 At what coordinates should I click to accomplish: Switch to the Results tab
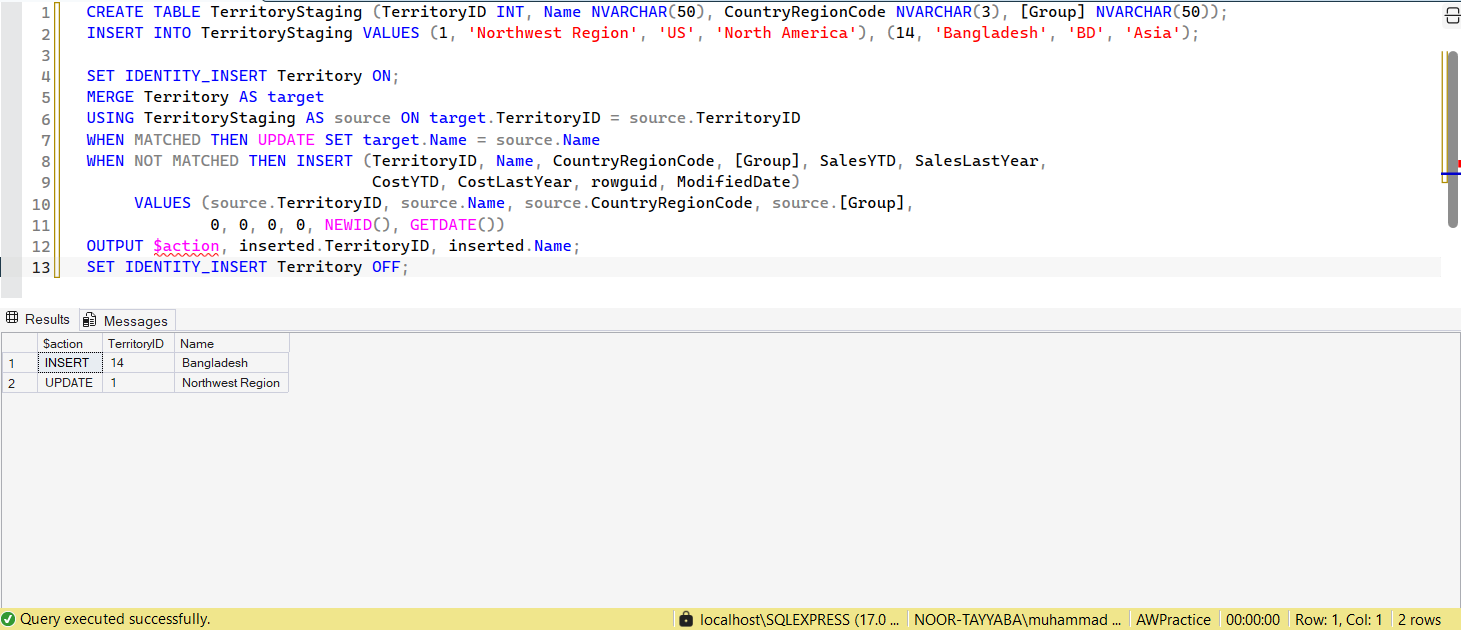click(x=39, y=319)
